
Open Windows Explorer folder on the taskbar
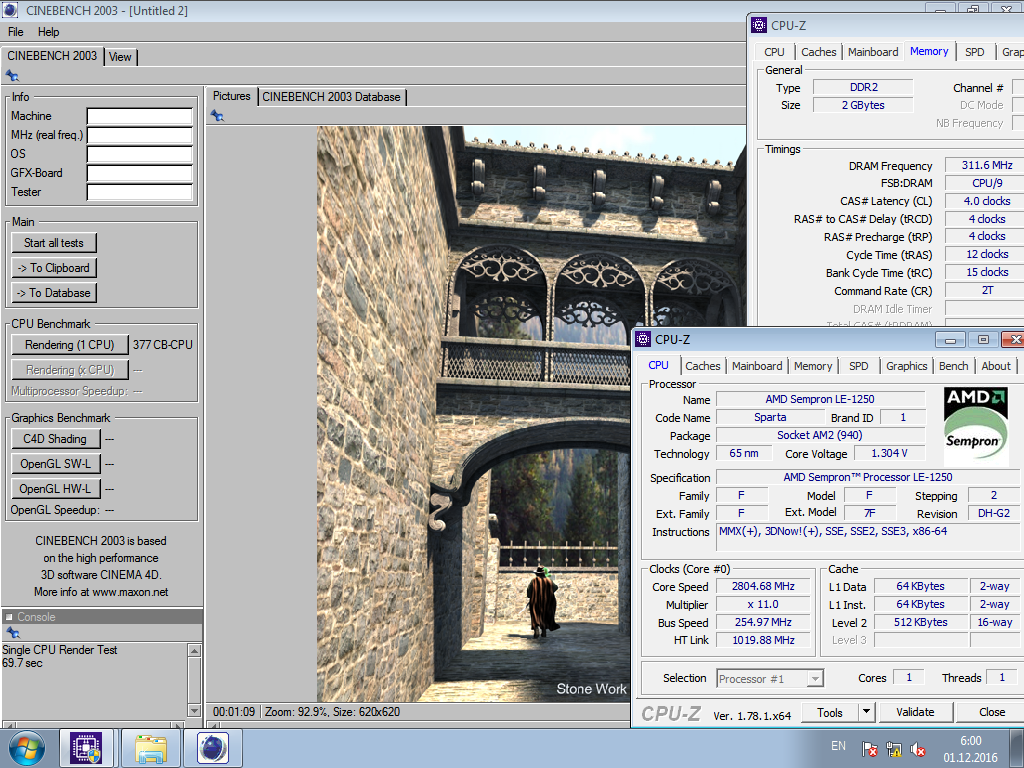pyautogui.click(x=150, y=748)
